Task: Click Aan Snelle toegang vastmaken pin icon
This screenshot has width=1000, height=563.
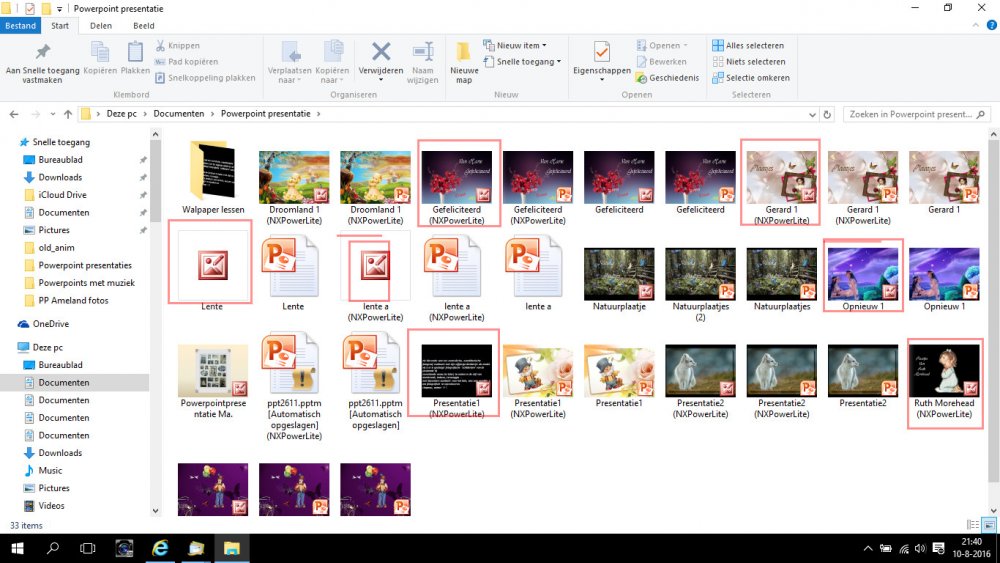Action: point(42,52)
